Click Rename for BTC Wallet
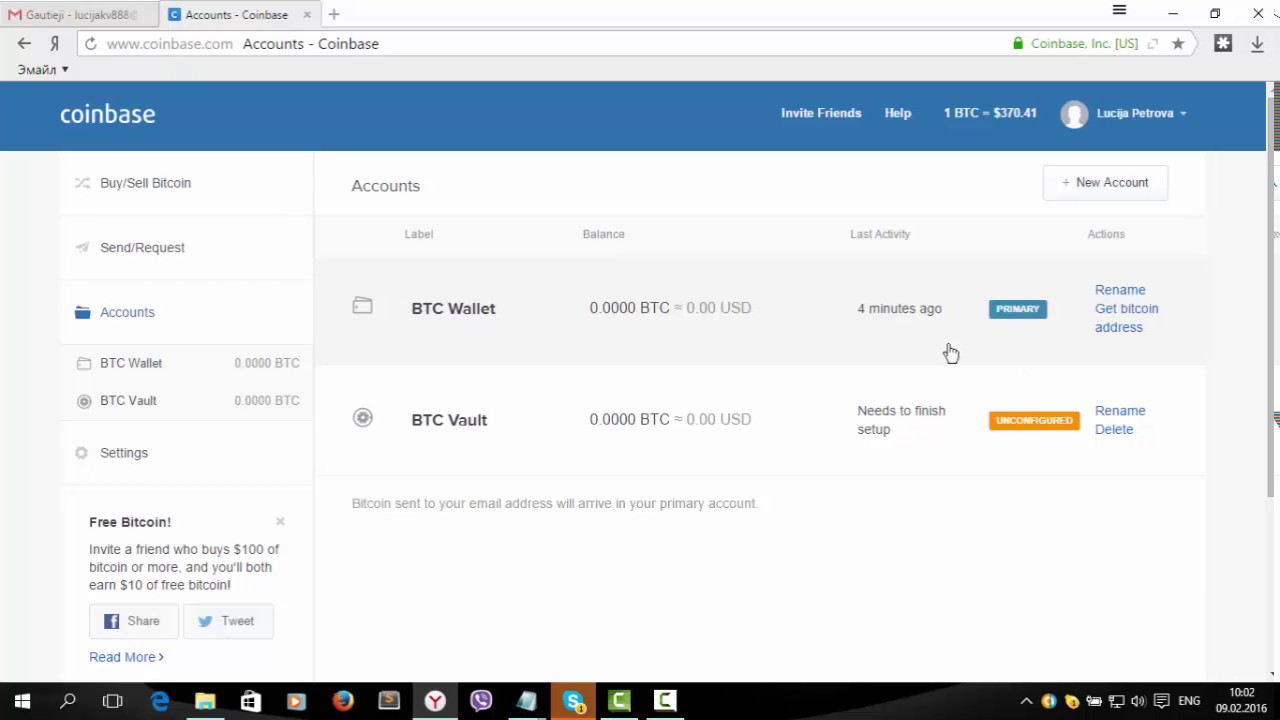The image size is (1280, 720). click(1120, 290)
